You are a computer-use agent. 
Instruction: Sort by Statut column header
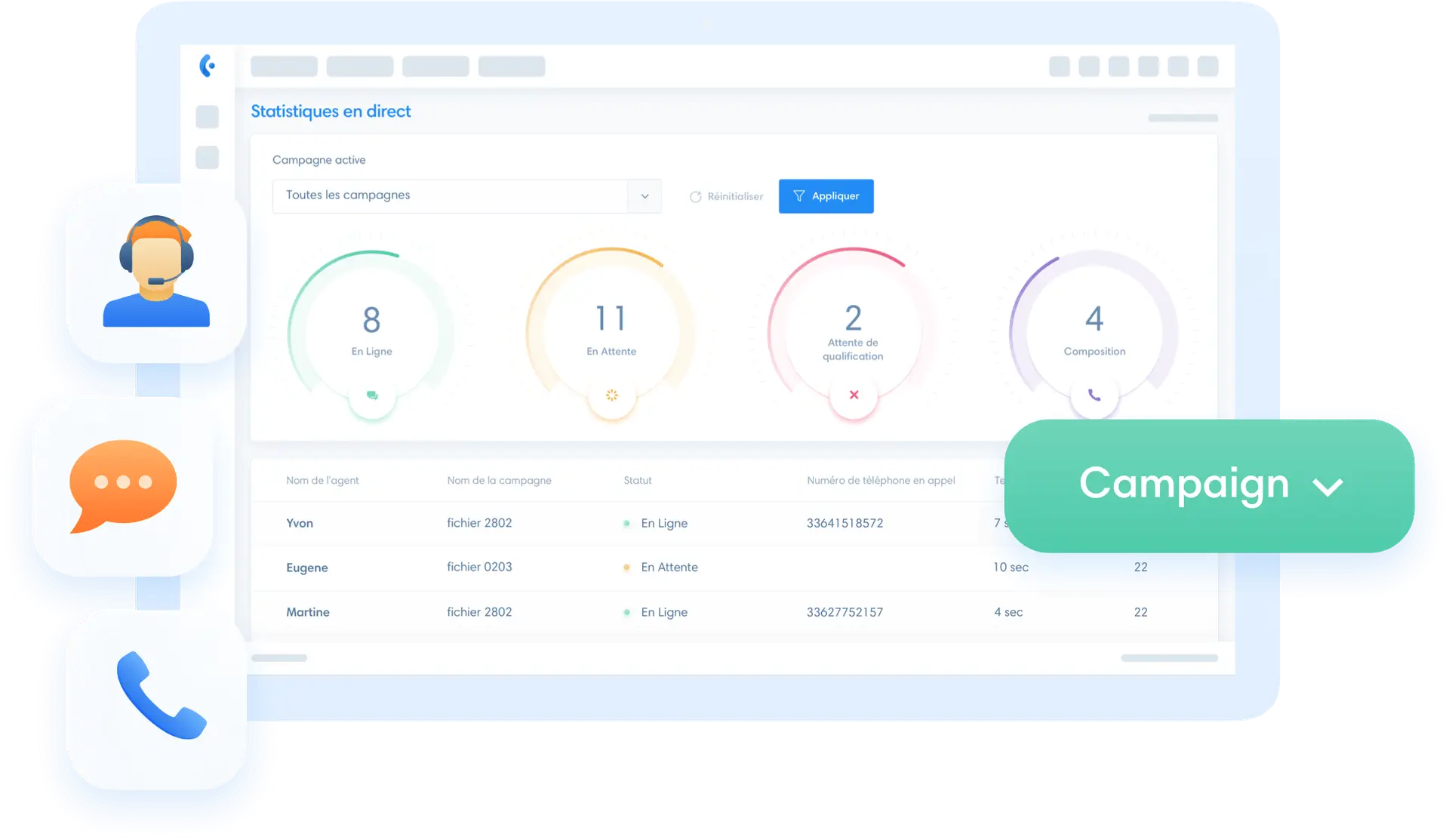[x=637, y=481]
